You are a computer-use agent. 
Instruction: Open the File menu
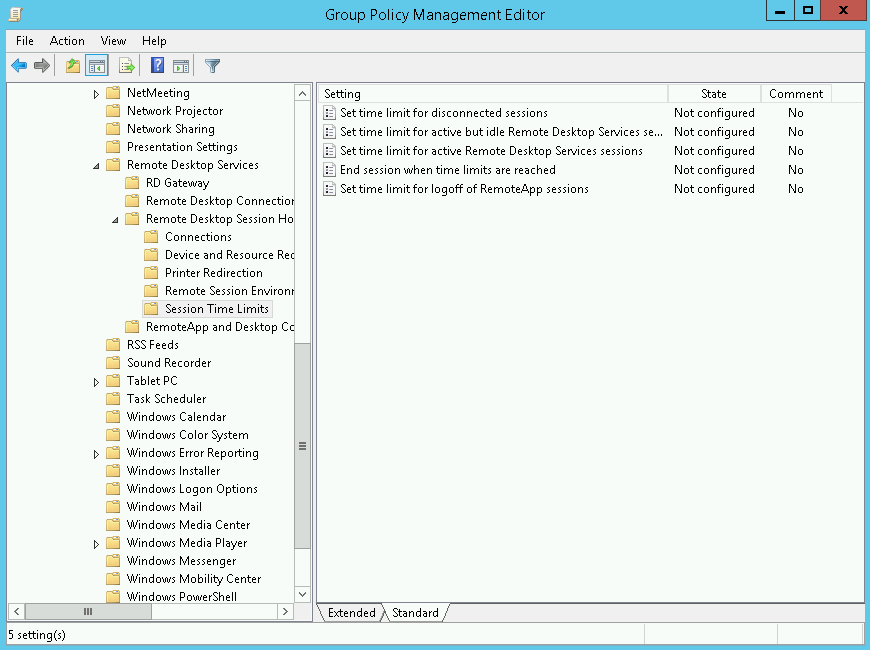click(x=25, y=41)
